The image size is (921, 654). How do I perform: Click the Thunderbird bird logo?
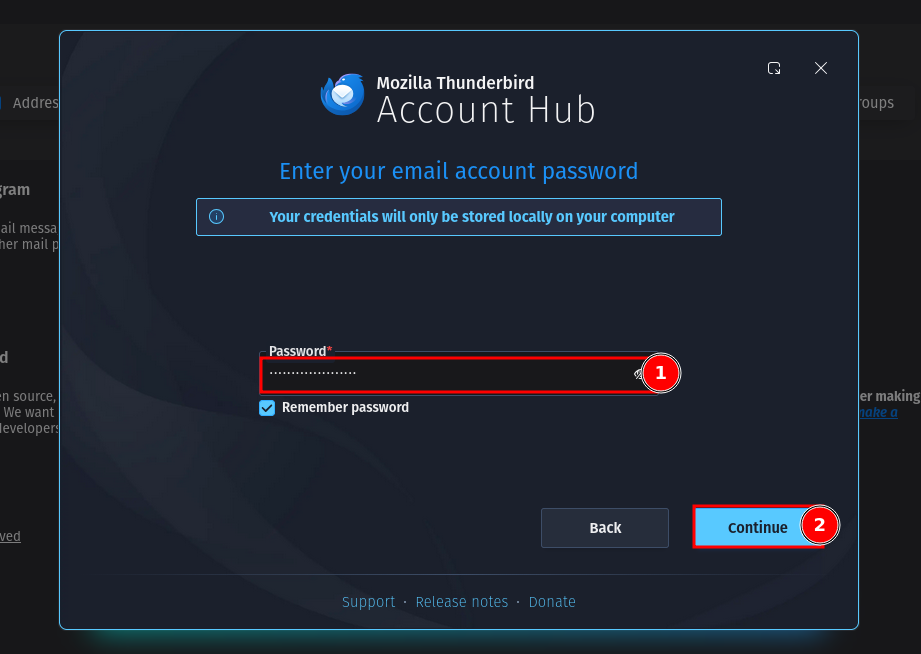pos(342,95)
